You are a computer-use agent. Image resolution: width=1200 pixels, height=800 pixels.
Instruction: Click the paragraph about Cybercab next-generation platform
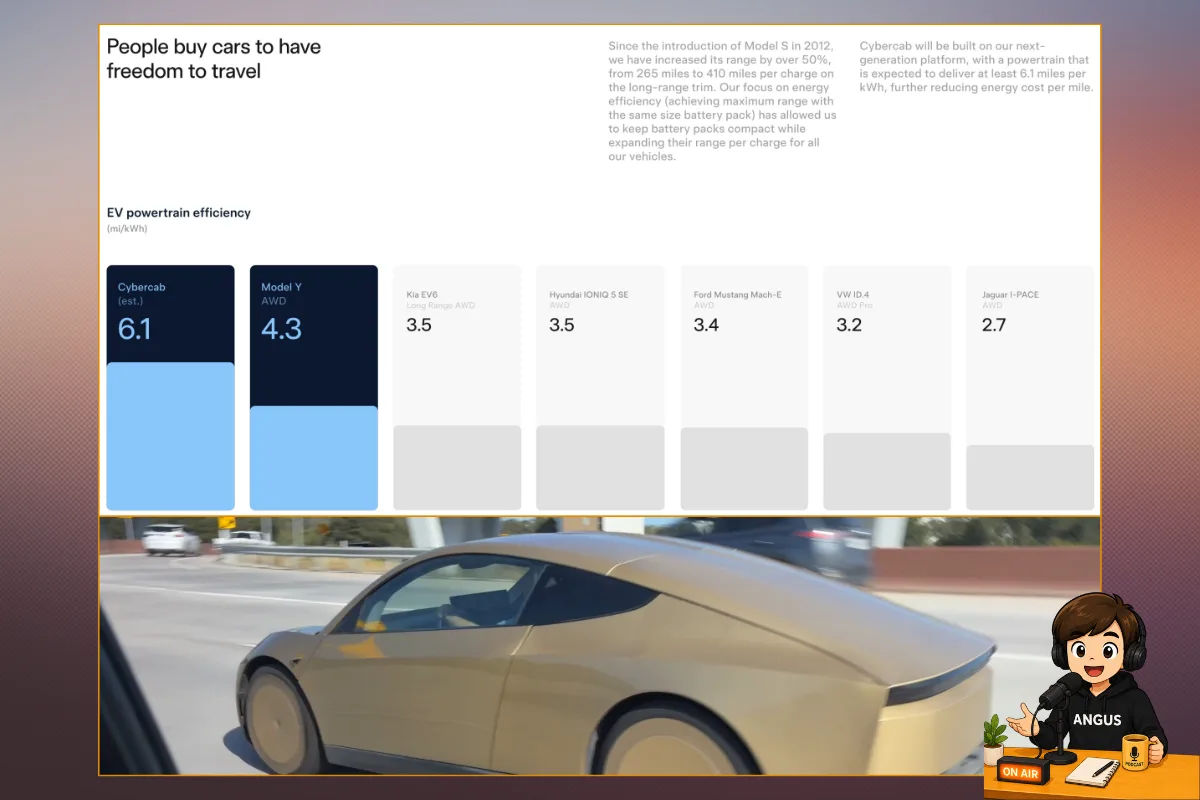click(x=976, y=67)
